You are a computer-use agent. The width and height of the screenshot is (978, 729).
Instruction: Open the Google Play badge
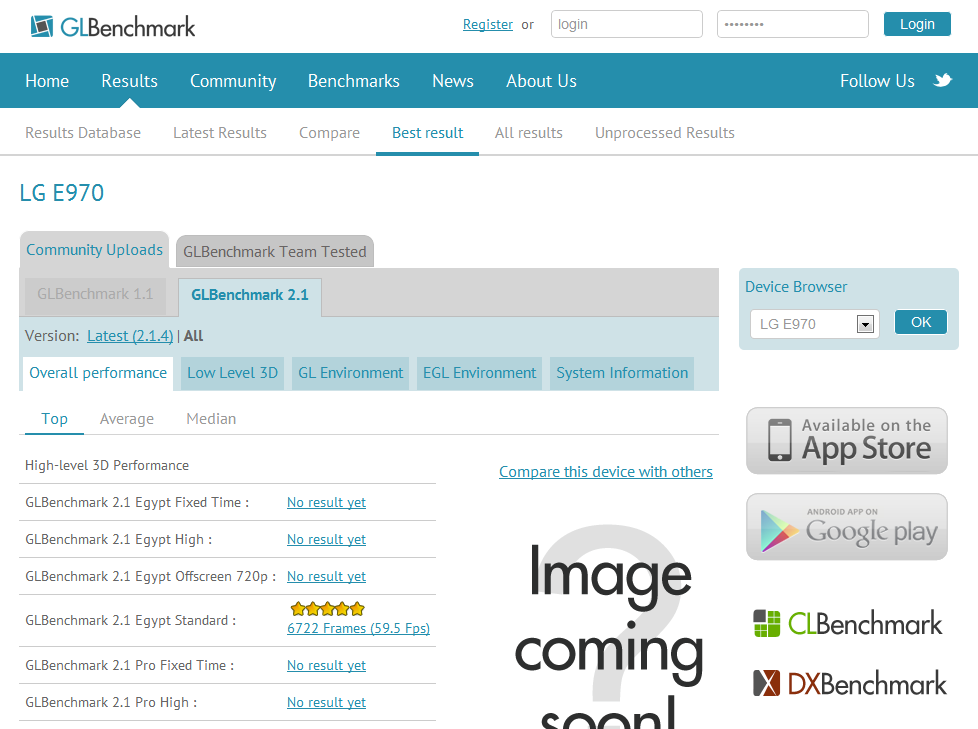pyautogui.click(x=846, y=527)
